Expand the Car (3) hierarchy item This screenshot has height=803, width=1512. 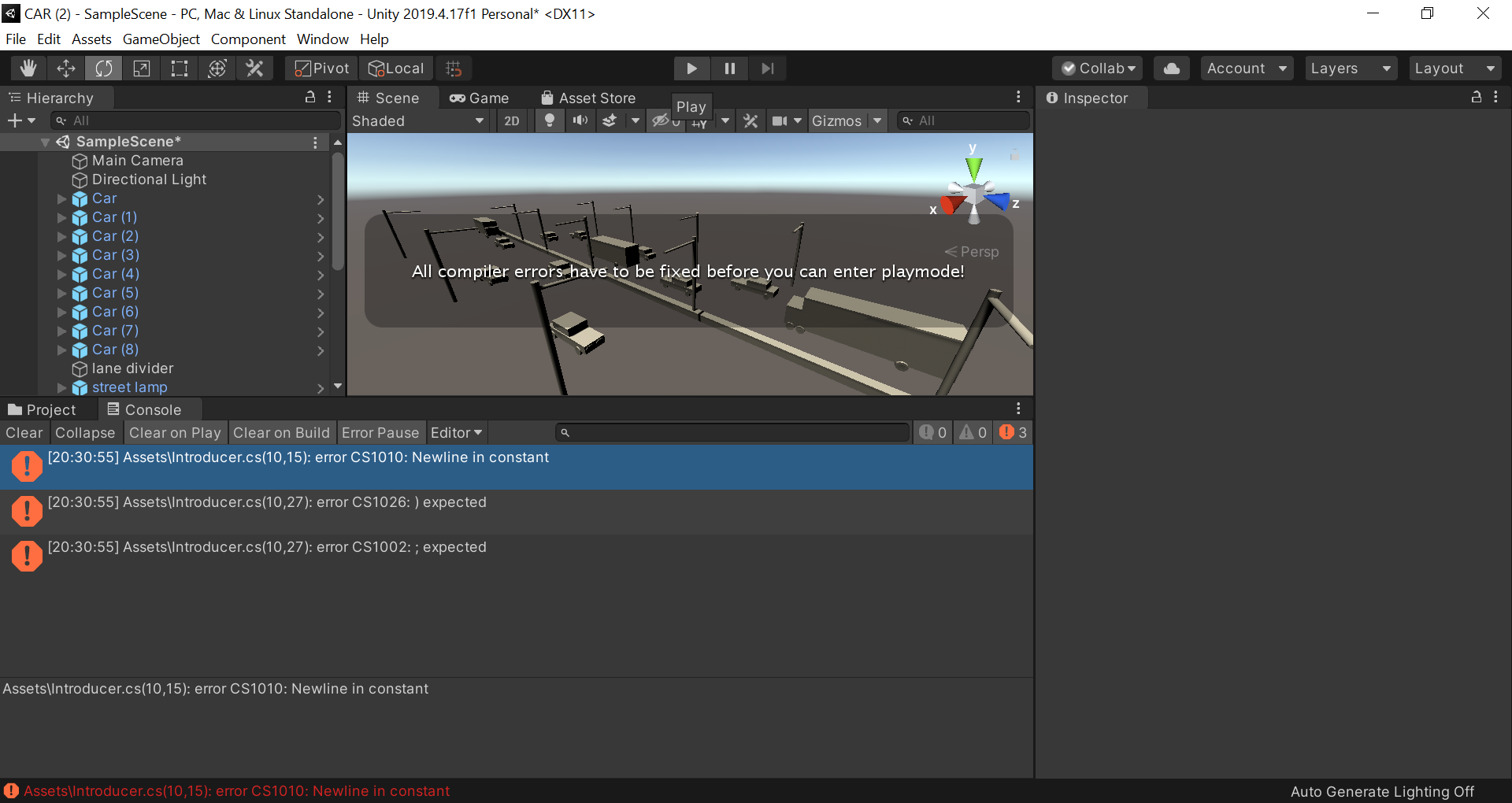(62, 255)
